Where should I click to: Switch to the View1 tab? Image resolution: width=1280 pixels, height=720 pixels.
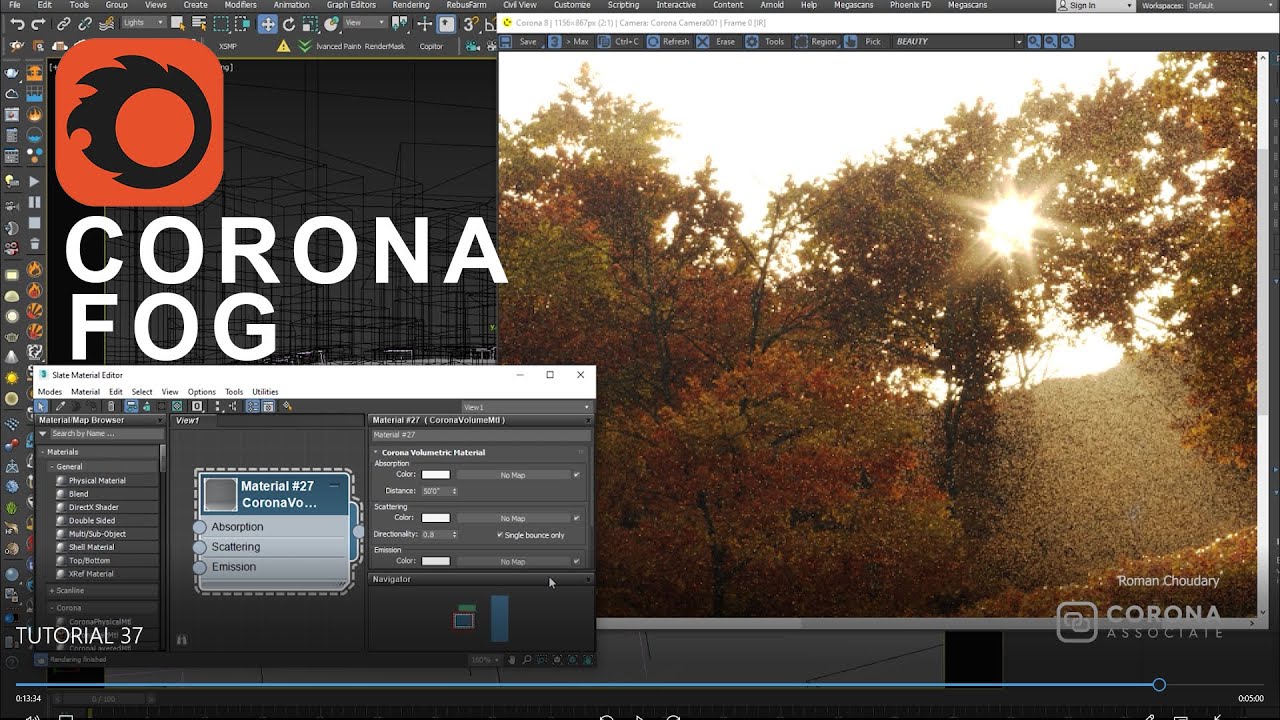tap(188, 421)
